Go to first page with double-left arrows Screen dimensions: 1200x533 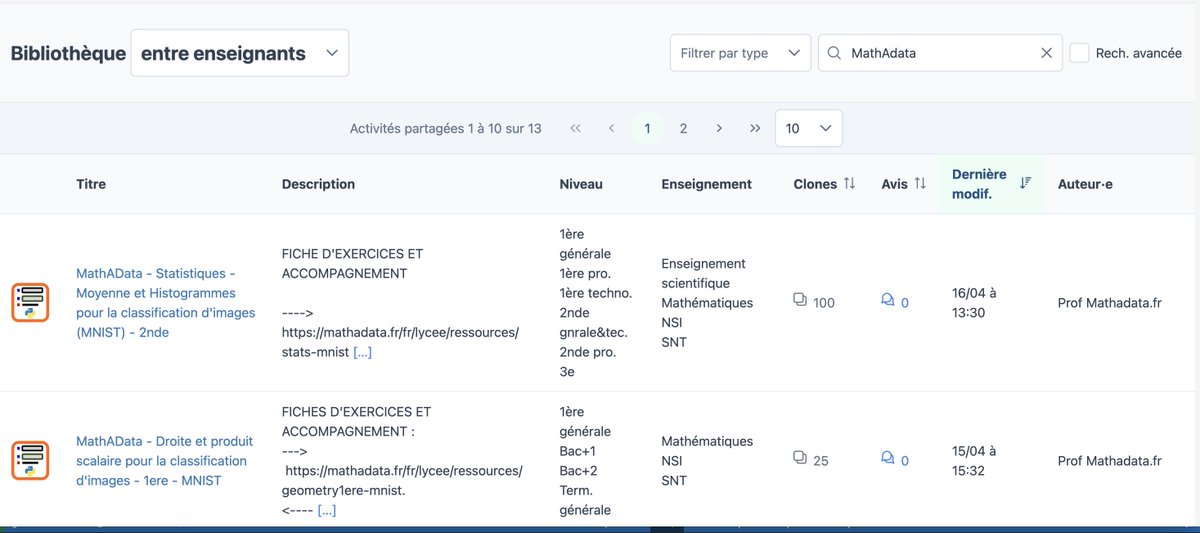tap(575, 128)
